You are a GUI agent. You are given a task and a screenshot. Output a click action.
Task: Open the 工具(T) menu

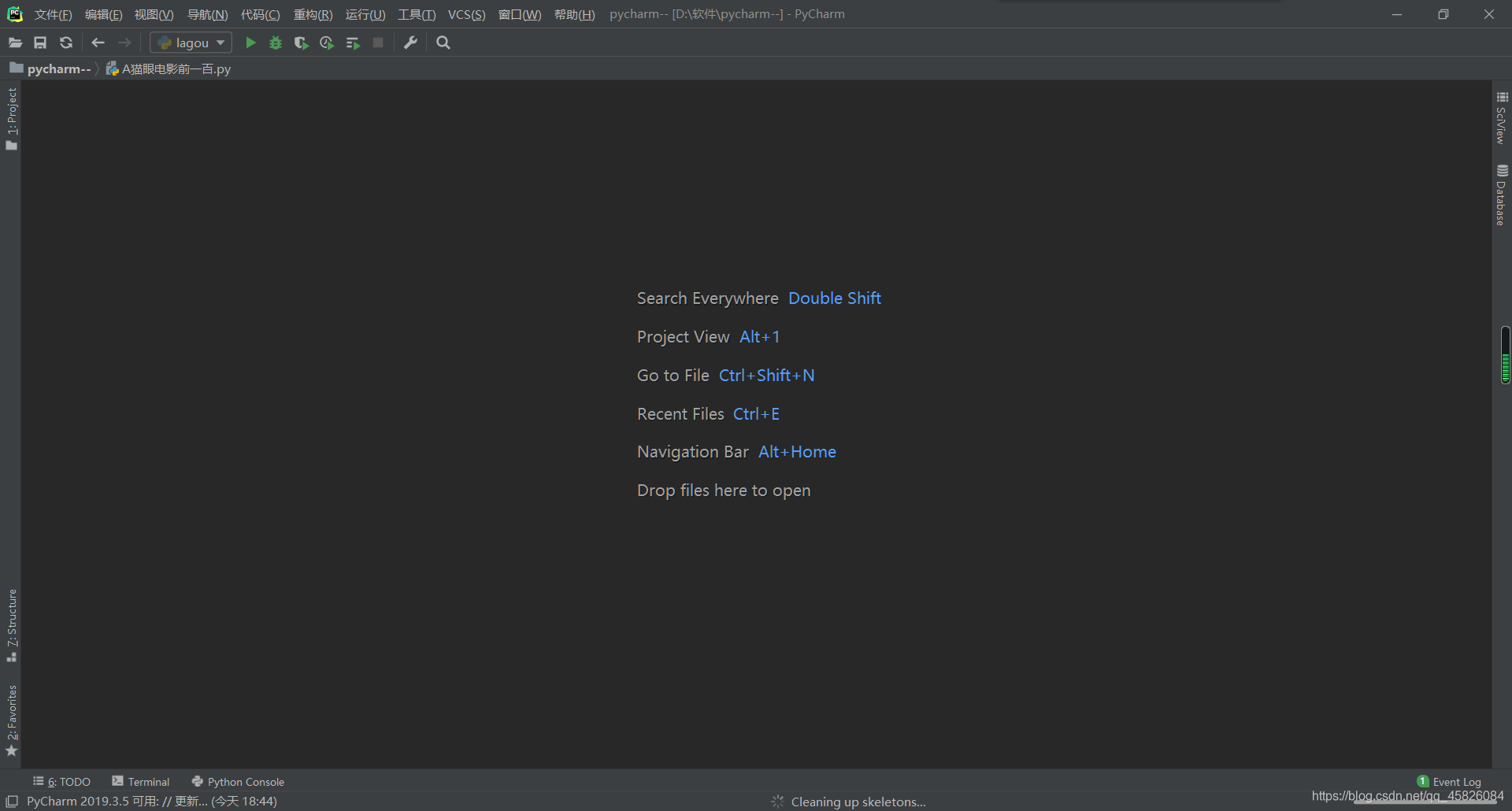[x=417, y=14]
